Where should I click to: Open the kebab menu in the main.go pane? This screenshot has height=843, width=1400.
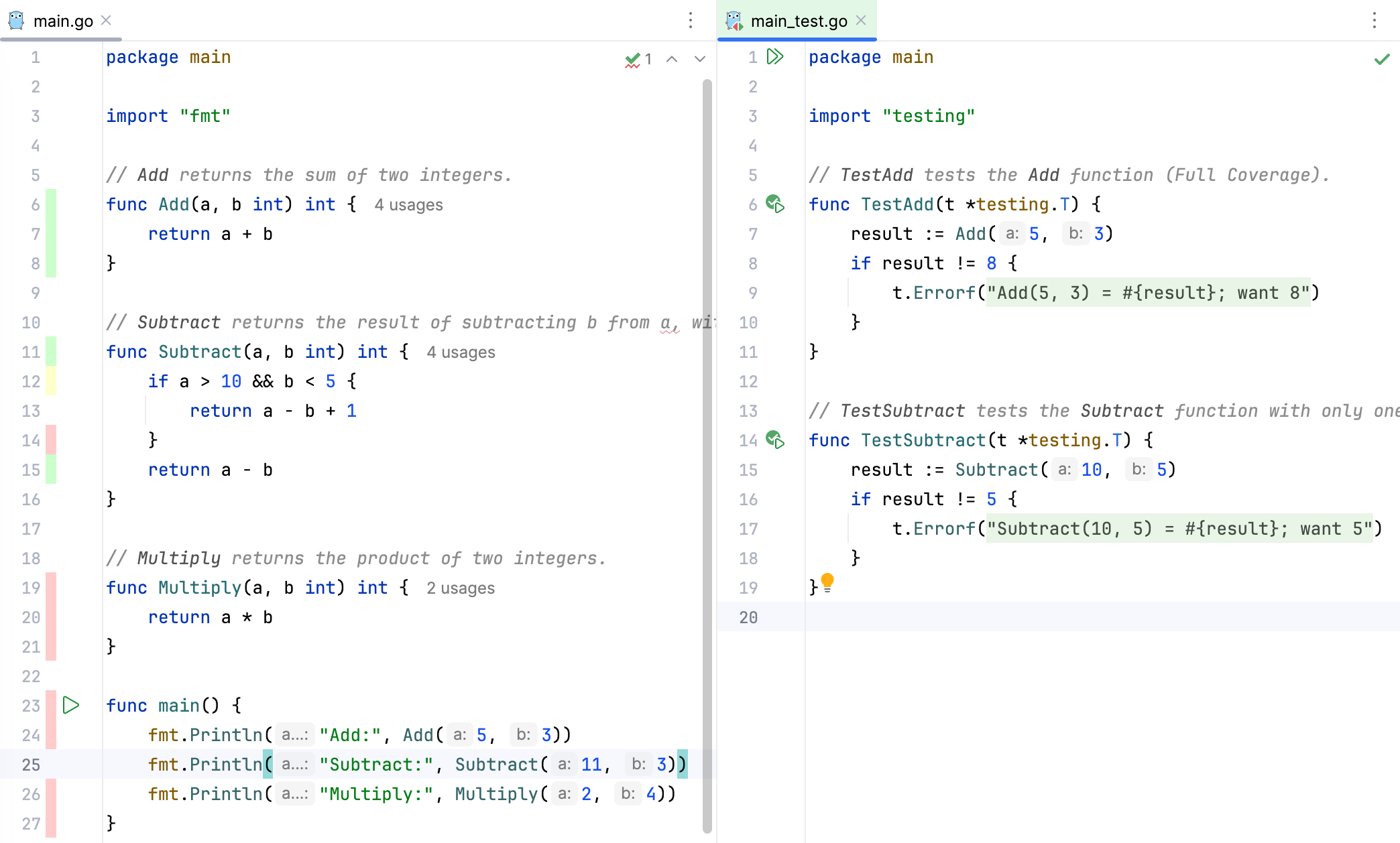tap(691, 21)
